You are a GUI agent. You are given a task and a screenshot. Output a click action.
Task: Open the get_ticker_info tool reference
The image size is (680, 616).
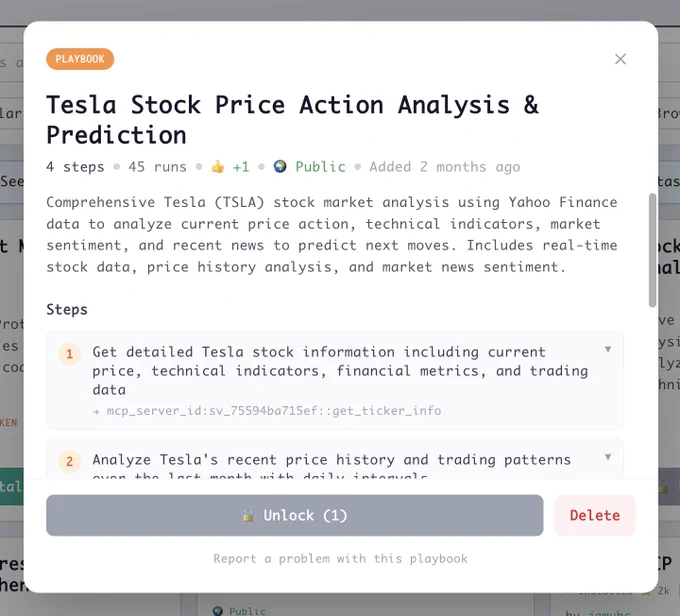[274, 411]
